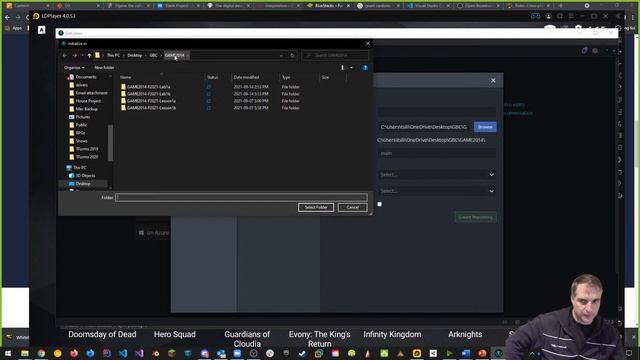Viewport: 640px width, 360px height.
Task: Open the first Select dropdown
Action: (x=437, y=175)
